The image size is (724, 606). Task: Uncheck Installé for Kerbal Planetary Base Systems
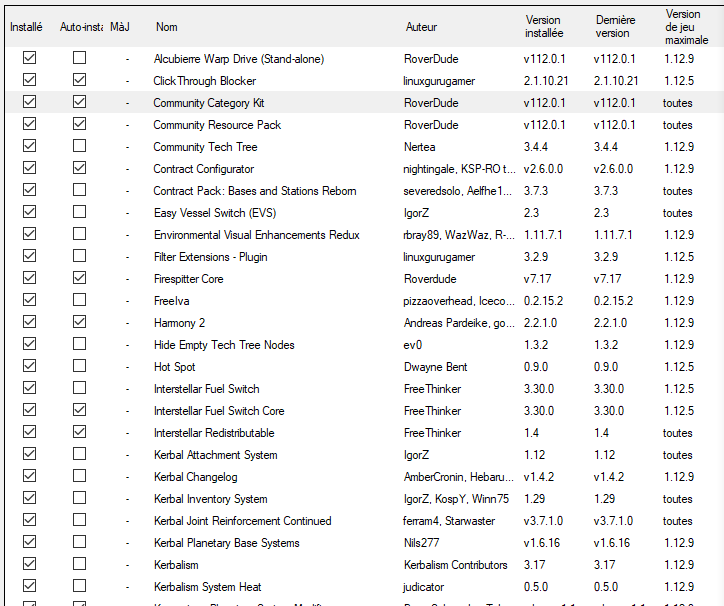pyautogui.click(x=30, y=542)
